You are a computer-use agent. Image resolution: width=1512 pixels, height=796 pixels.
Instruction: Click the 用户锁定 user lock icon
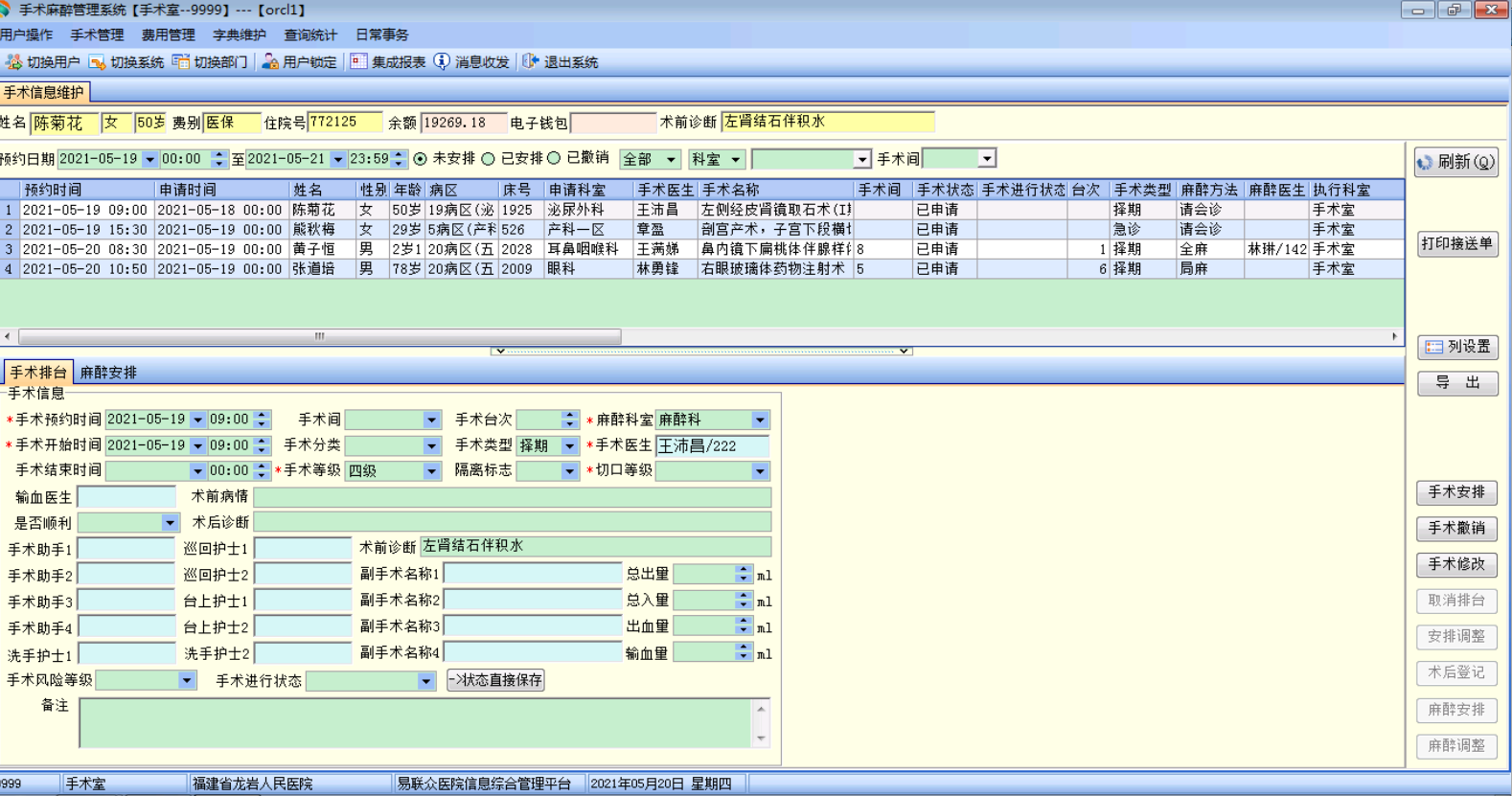point(270,62)
